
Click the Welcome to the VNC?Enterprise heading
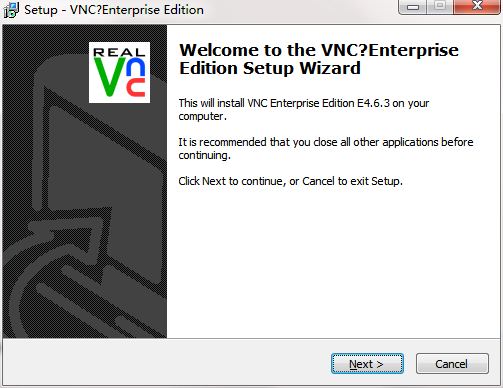pyautogui.click(x=319, y=51)
